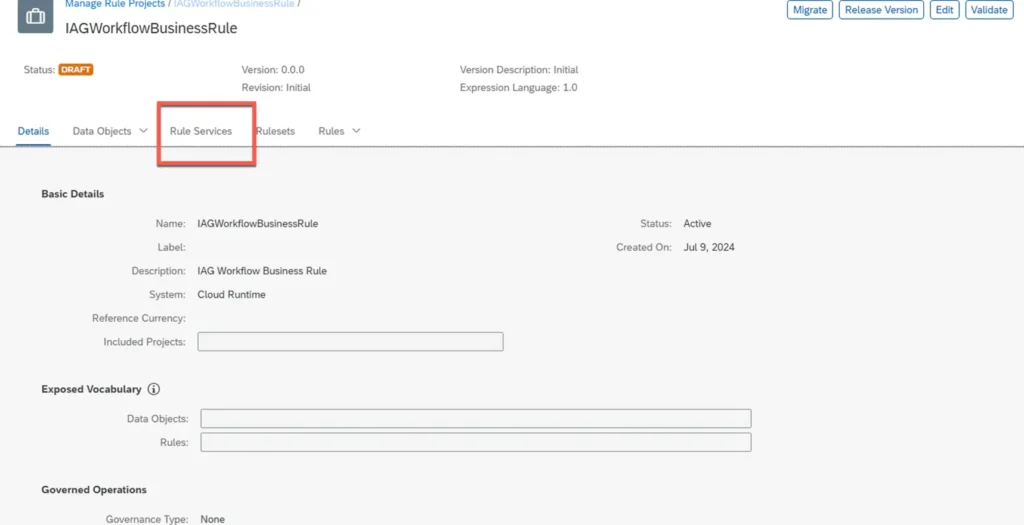Click the IAGWorkflowBusinessRule page title heading
The width and height of the screenshot is (1024, 525).
[x=151, y=28]
